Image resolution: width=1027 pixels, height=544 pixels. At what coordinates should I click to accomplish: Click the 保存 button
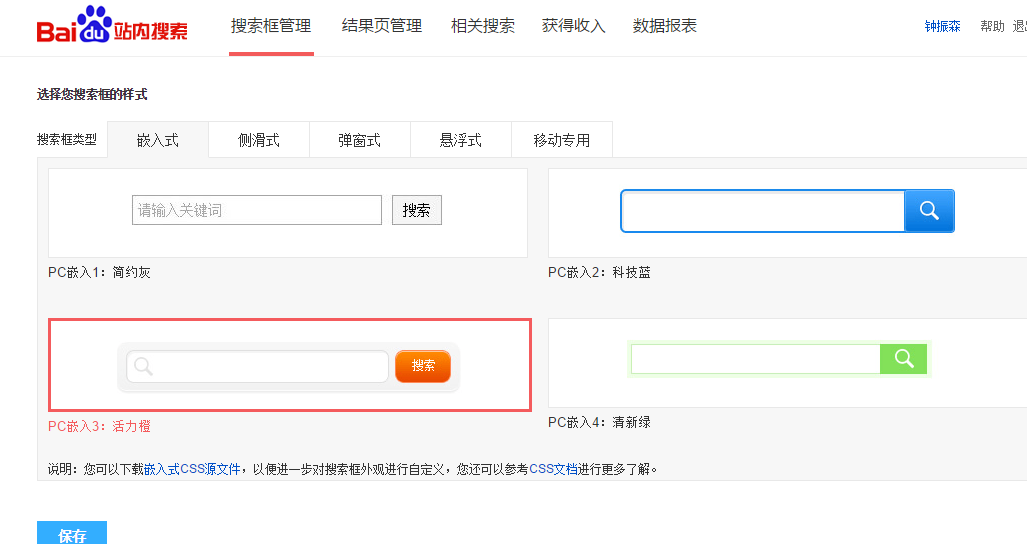tap(72, 535)
